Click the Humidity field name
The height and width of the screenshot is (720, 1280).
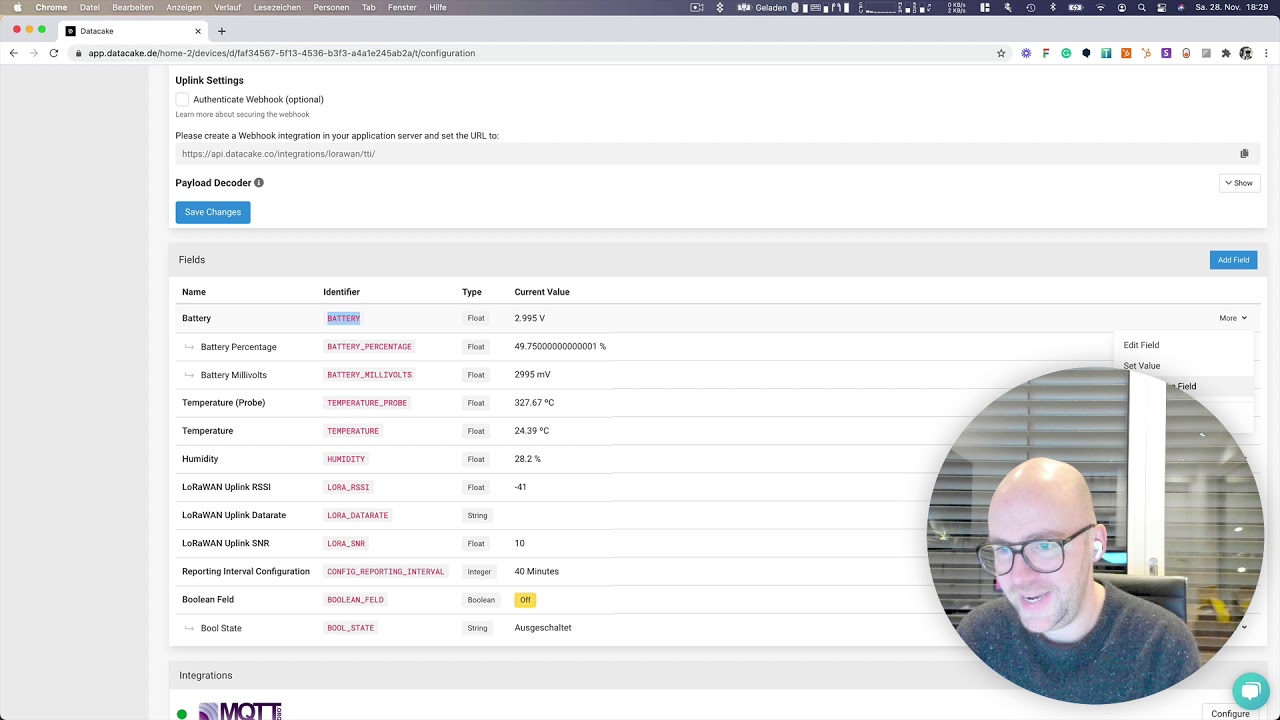[x=200, y=459]
